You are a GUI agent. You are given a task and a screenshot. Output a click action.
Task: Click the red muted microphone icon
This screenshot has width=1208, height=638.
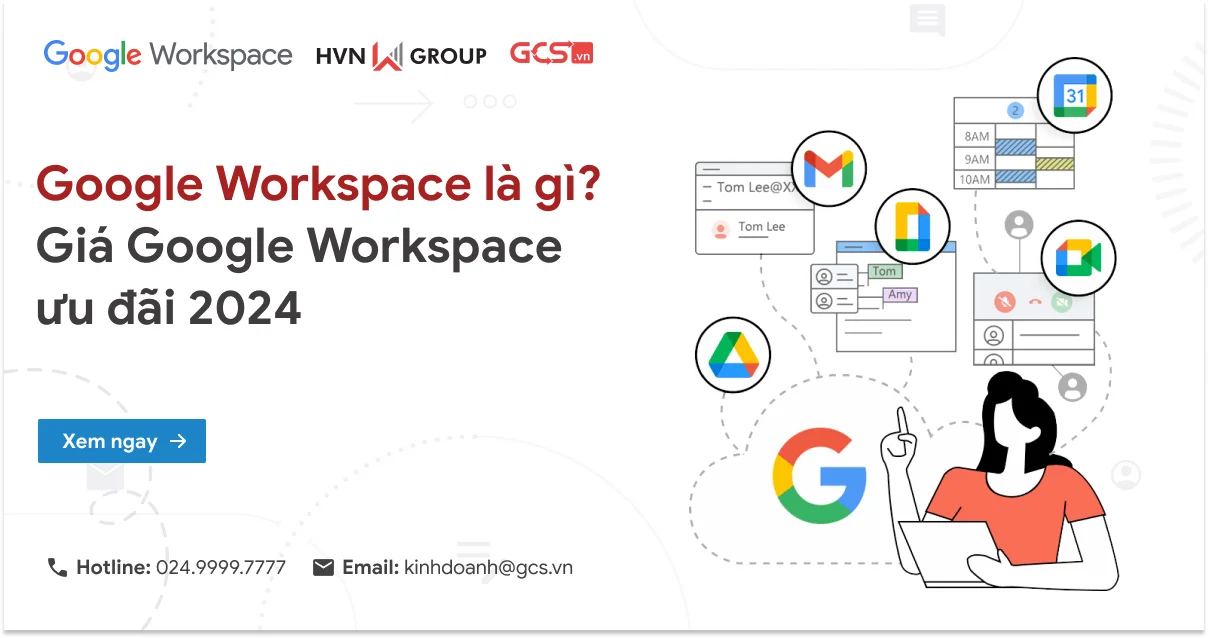point(1004,301)
